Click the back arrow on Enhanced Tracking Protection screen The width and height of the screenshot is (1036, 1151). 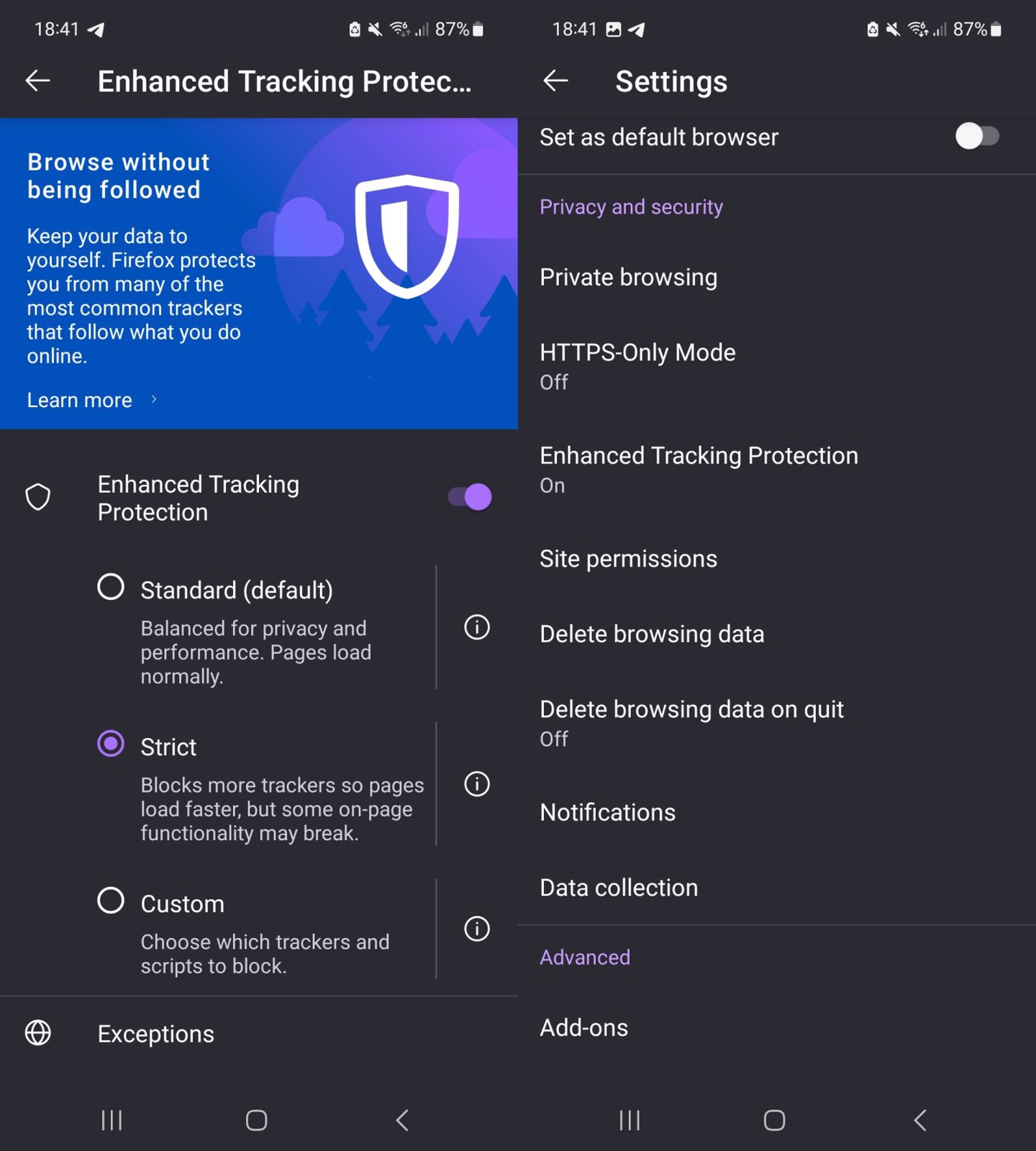[x=37, y=81]
